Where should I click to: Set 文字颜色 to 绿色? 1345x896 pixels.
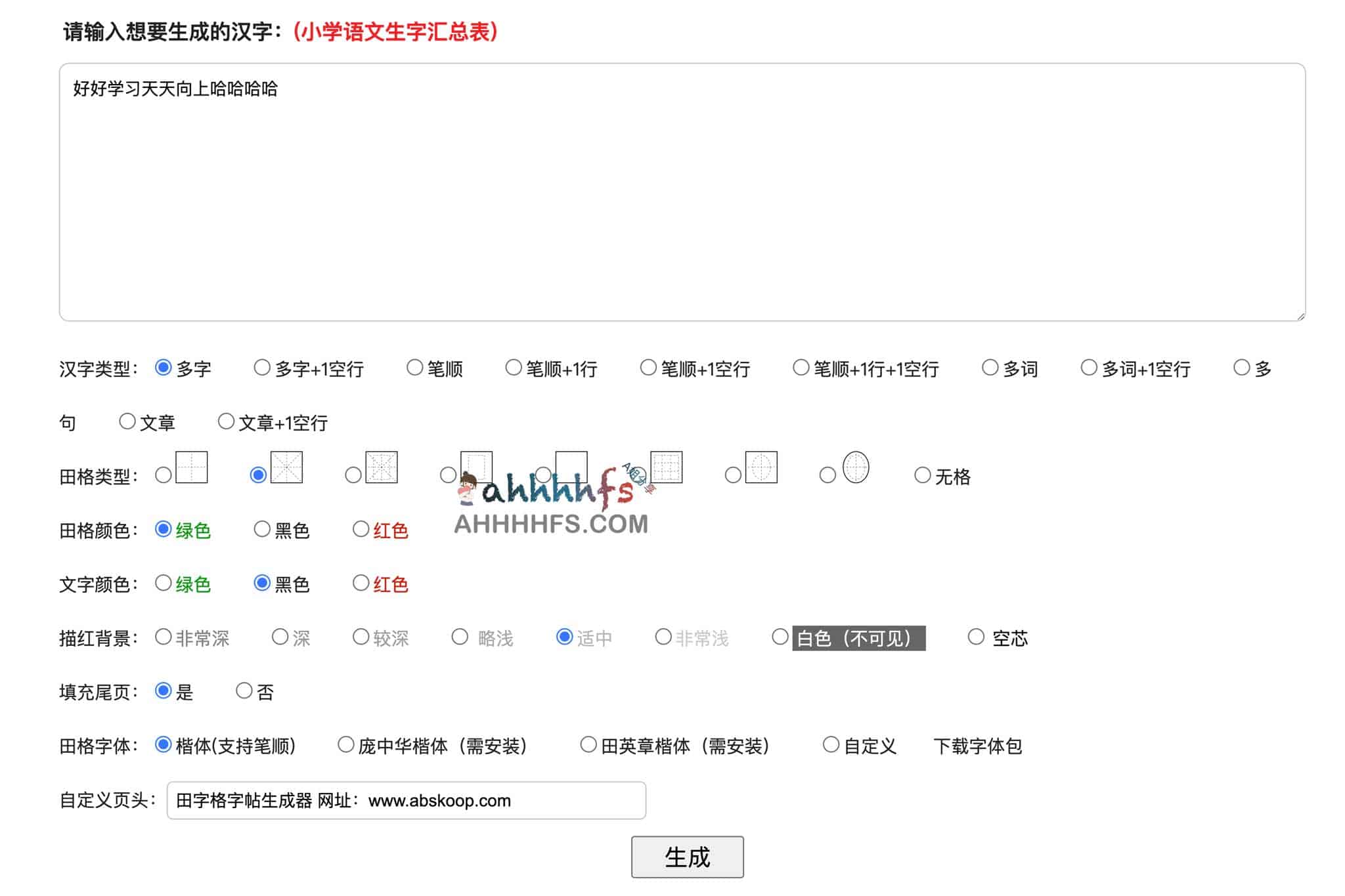click(163, 582)
